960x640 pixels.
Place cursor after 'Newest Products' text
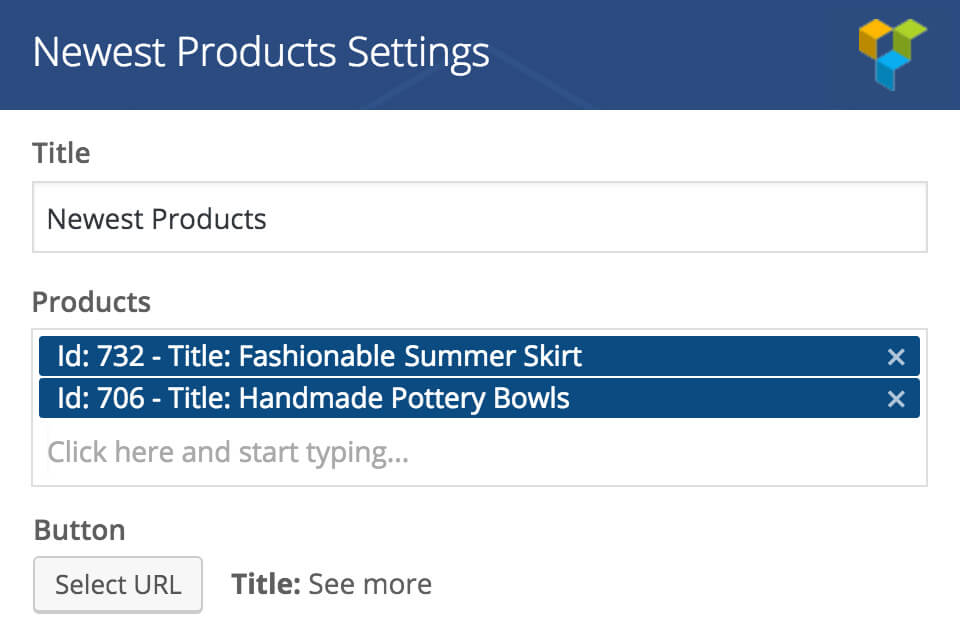(x=268, y=219)
